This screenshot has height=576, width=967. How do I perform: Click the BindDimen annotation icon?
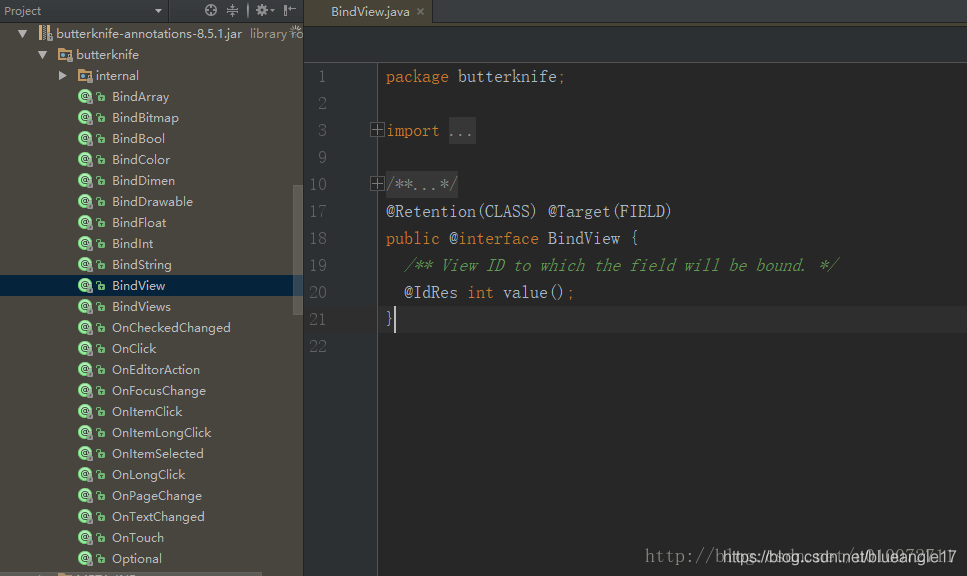tap(86, 181)
